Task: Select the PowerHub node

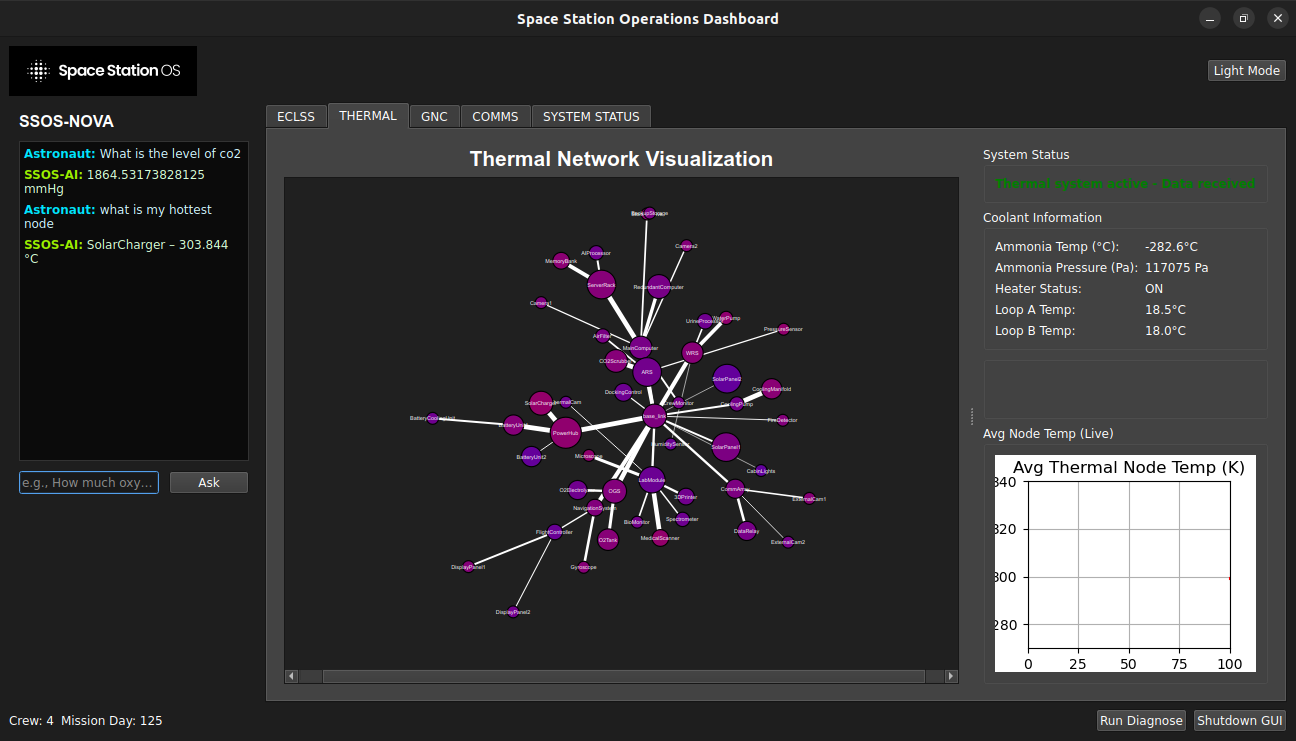Action: [566, 433]
